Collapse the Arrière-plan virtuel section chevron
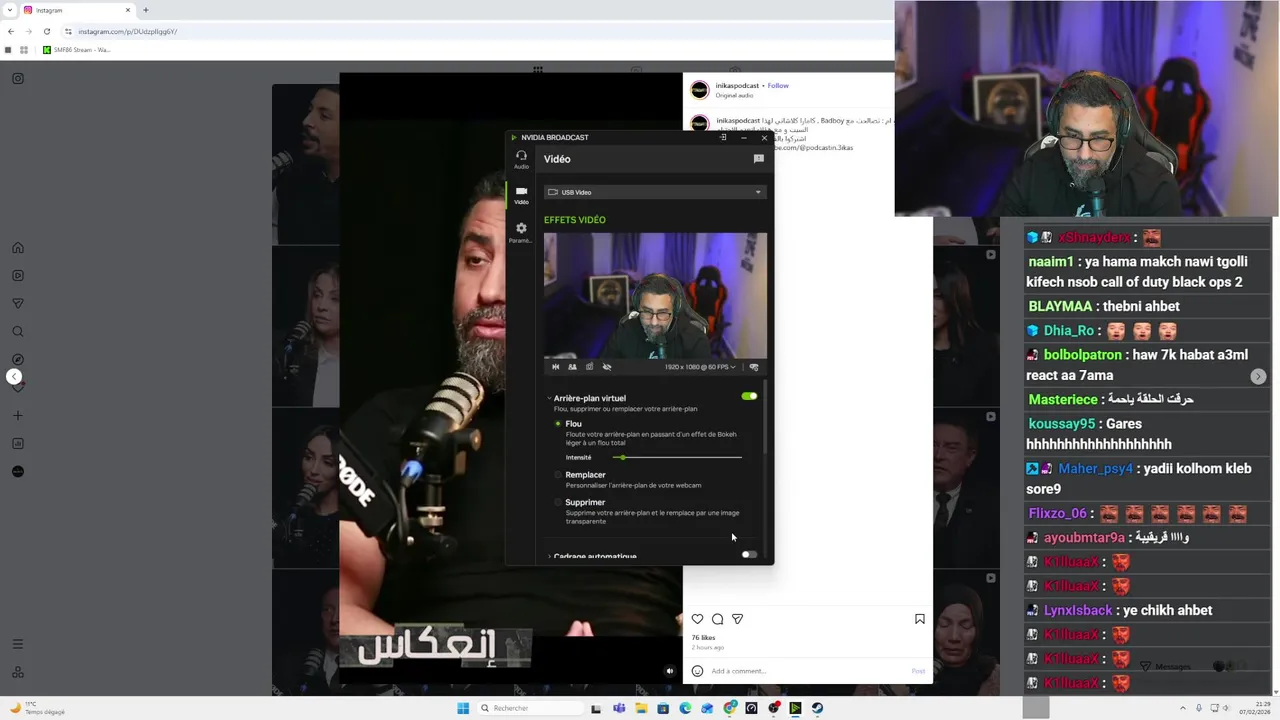The image size is (1280, 720). [549, 398]
